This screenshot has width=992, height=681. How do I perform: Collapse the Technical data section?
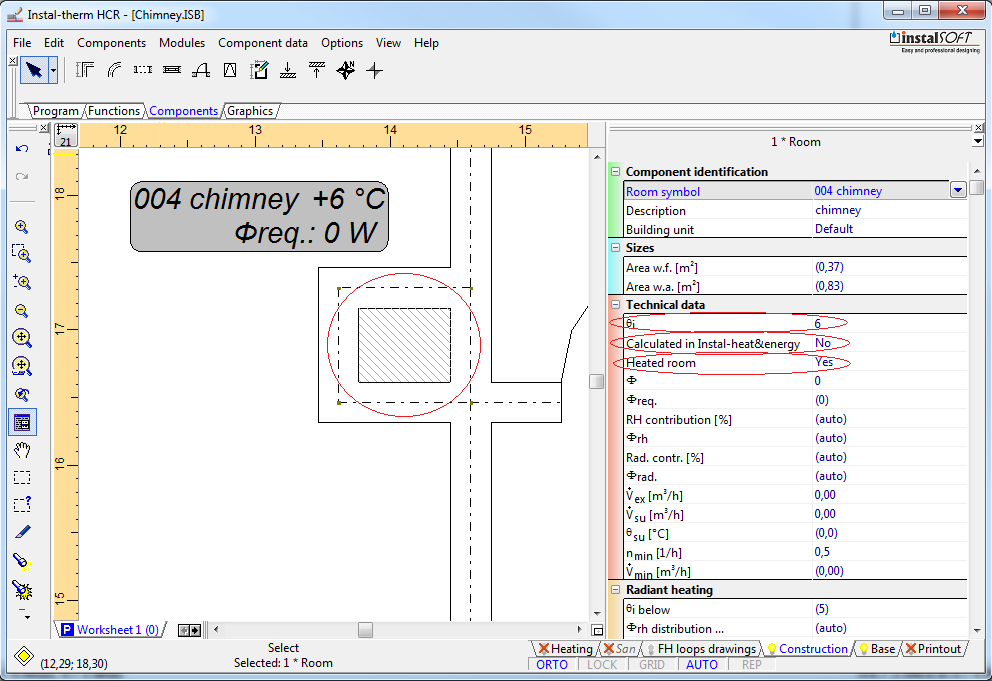(x=616, y=305)
